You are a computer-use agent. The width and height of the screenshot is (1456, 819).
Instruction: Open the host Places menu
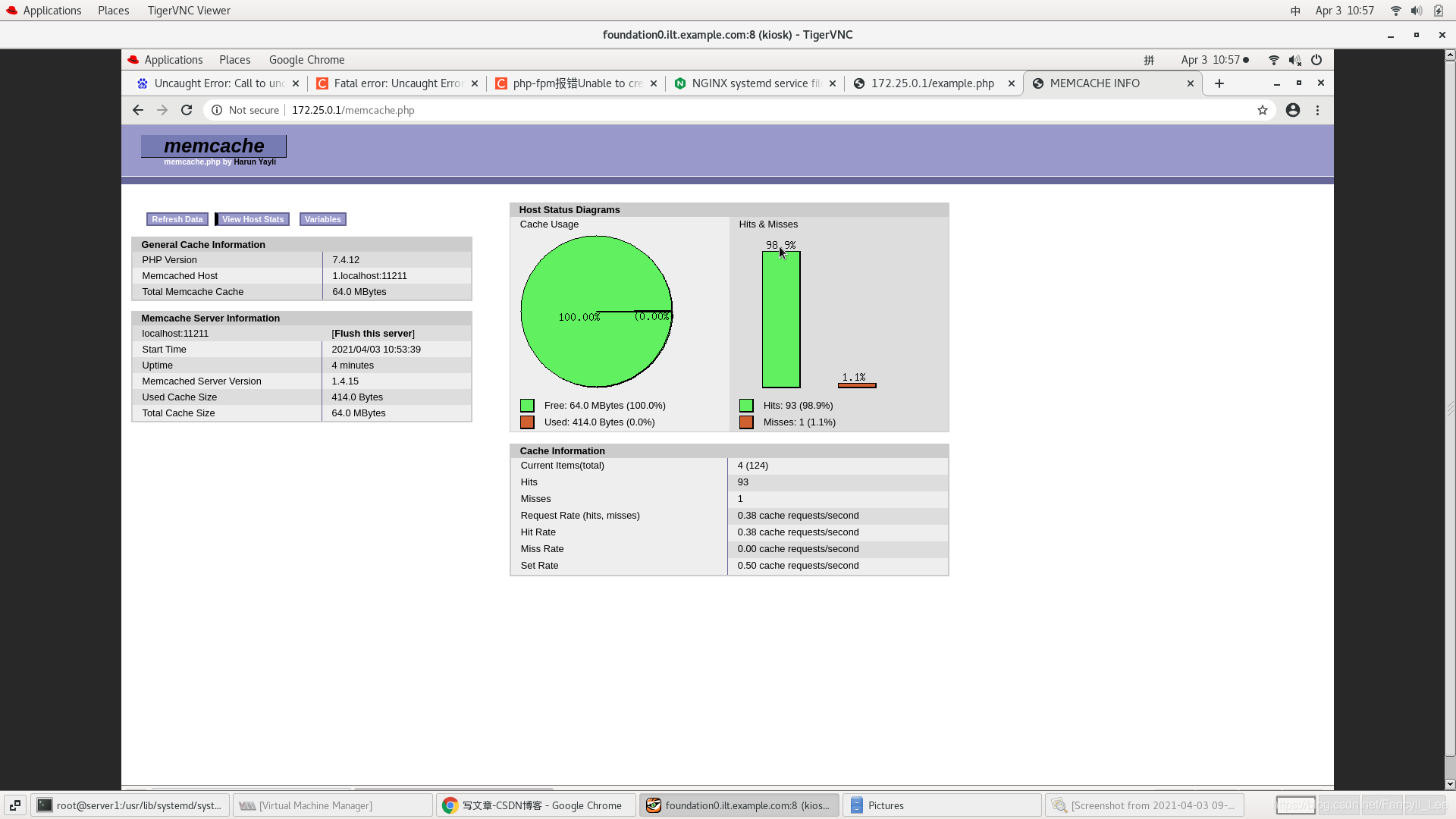click(114, 11)
